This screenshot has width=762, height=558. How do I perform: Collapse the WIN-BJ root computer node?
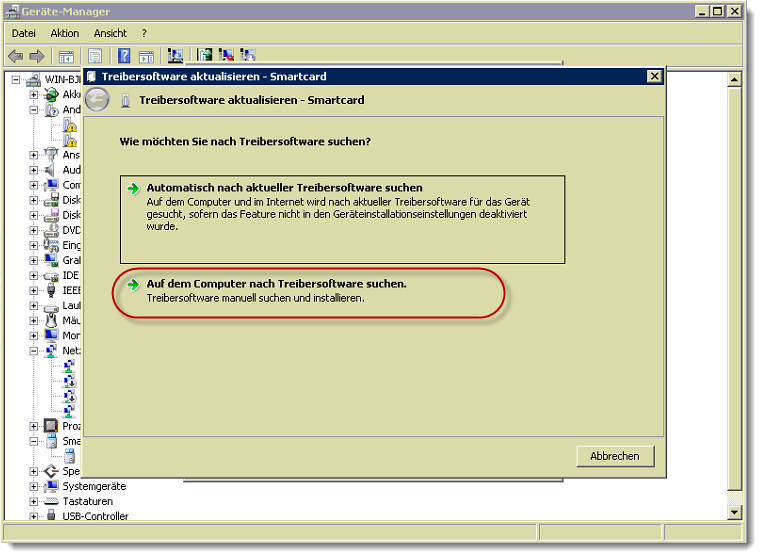(x=16, y=79)
